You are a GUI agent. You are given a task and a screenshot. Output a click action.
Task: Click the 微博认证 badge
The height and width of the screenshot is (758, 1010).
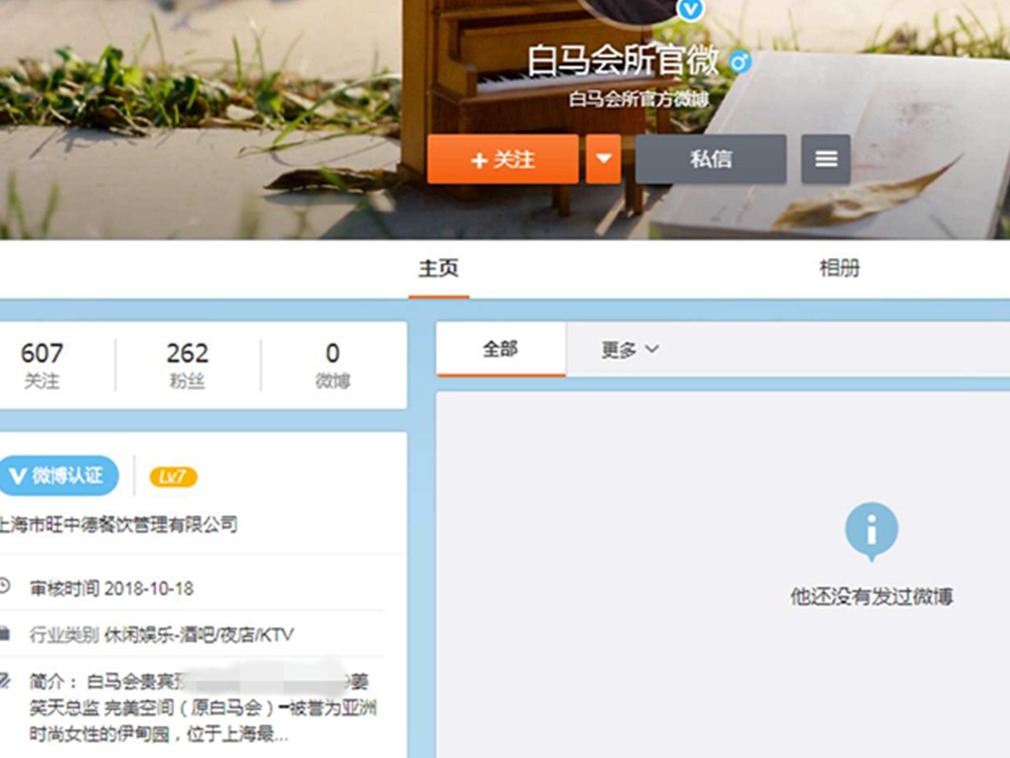pos(59,476)
